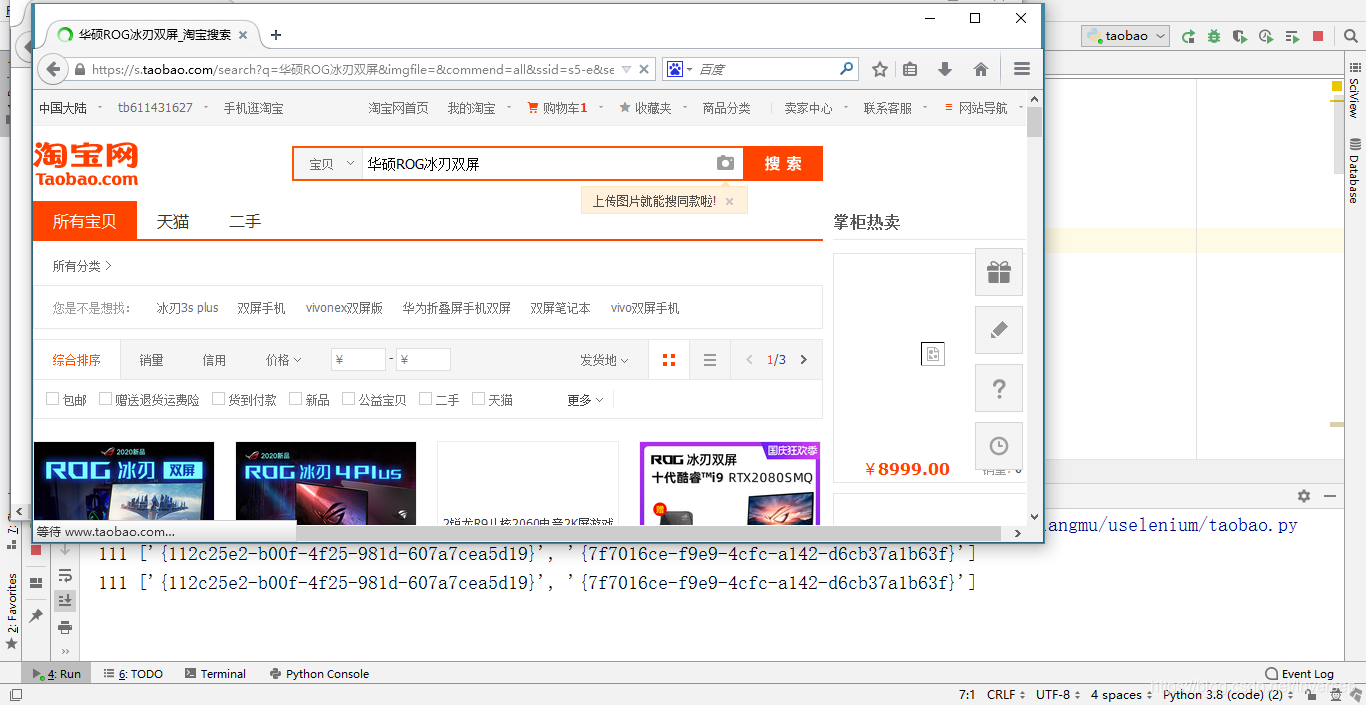
Task: Open the 我的淘宝 dropdown menu
Action: click(x=479, y=108)
